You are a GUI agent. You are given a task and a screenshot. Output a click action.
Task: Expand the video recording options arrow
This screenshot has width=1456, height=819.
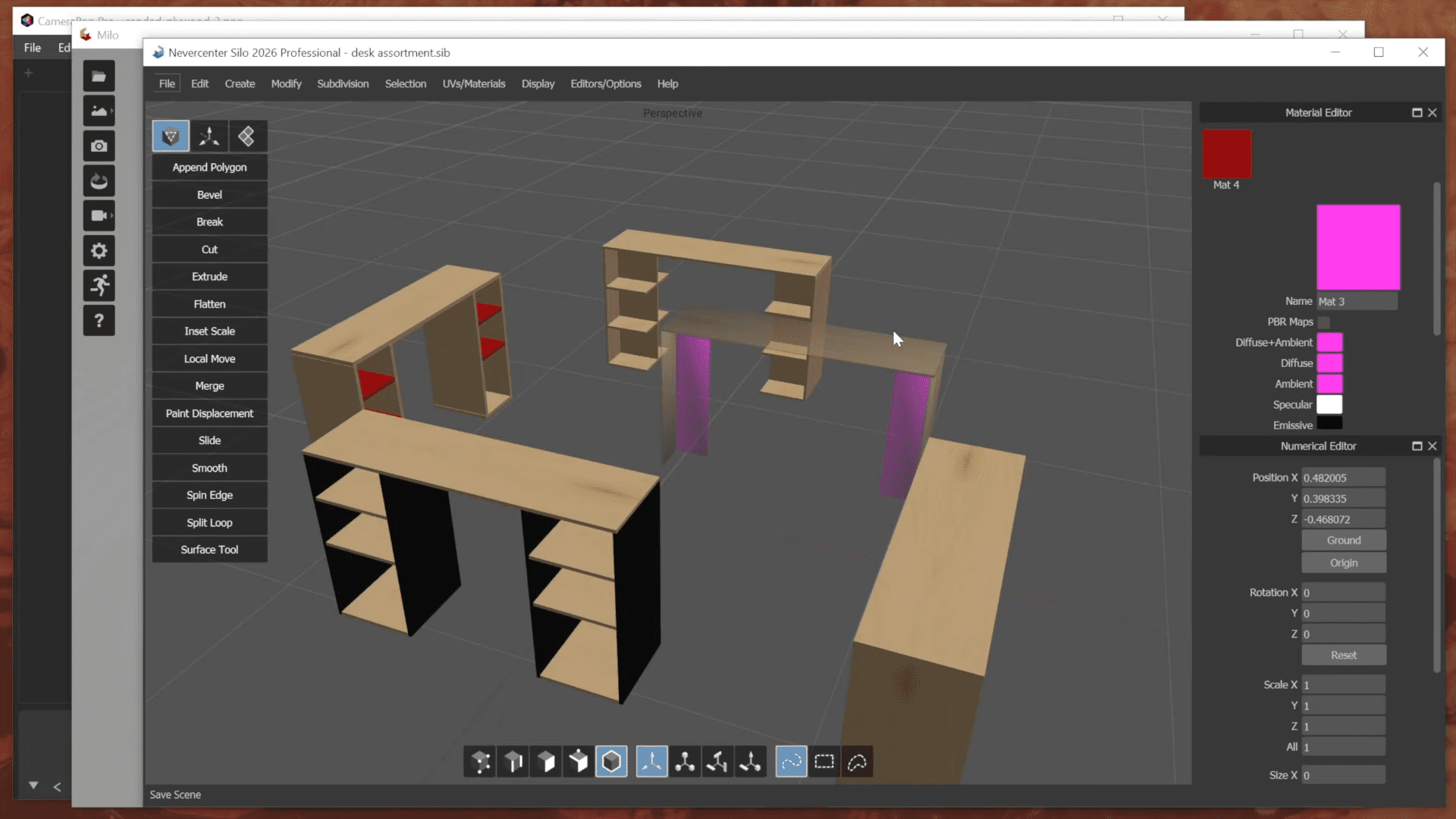point(111,215)
